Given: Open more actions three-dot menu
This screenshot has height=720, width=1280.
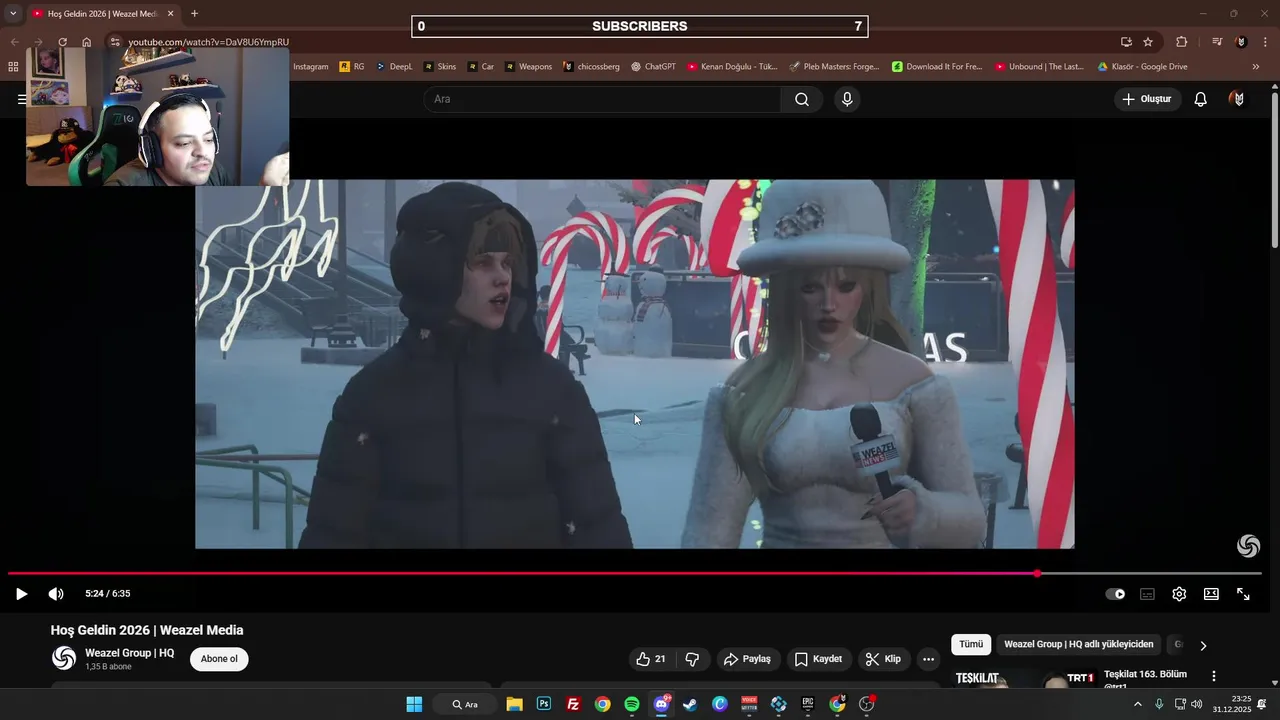Looking at the screenshot, I should (928, 659).
